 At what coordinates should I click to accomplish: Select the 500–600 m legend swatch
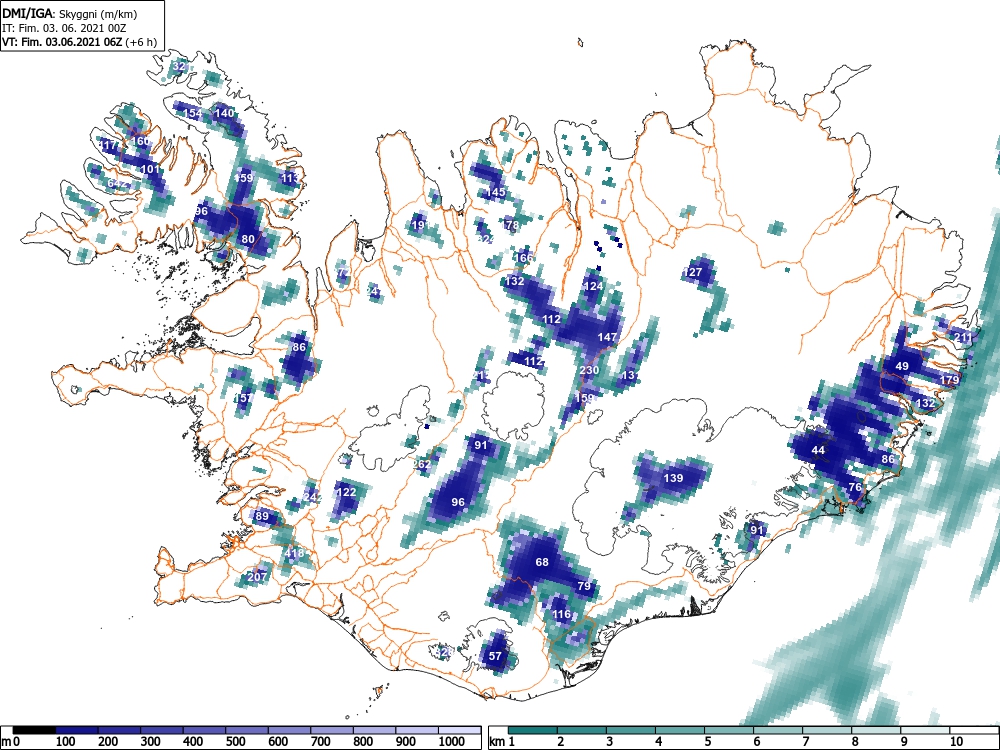point(247,730)
